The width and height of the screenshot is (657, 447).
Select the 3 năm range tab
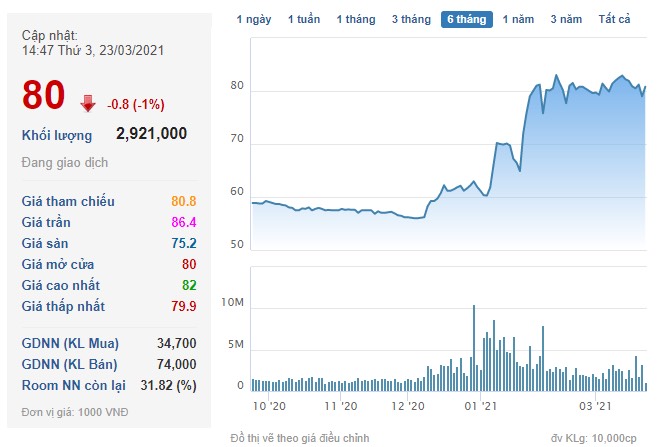[566, 19]
